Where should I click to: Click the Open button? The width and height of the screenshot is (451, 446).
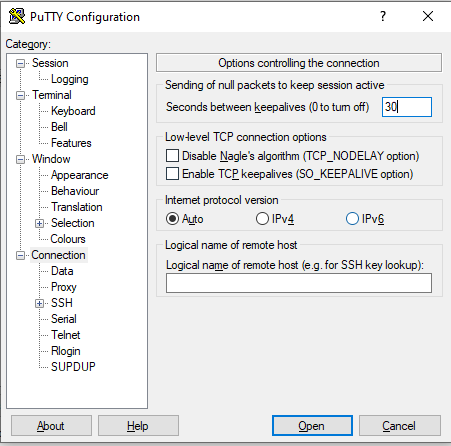click(x=312, y=426)
